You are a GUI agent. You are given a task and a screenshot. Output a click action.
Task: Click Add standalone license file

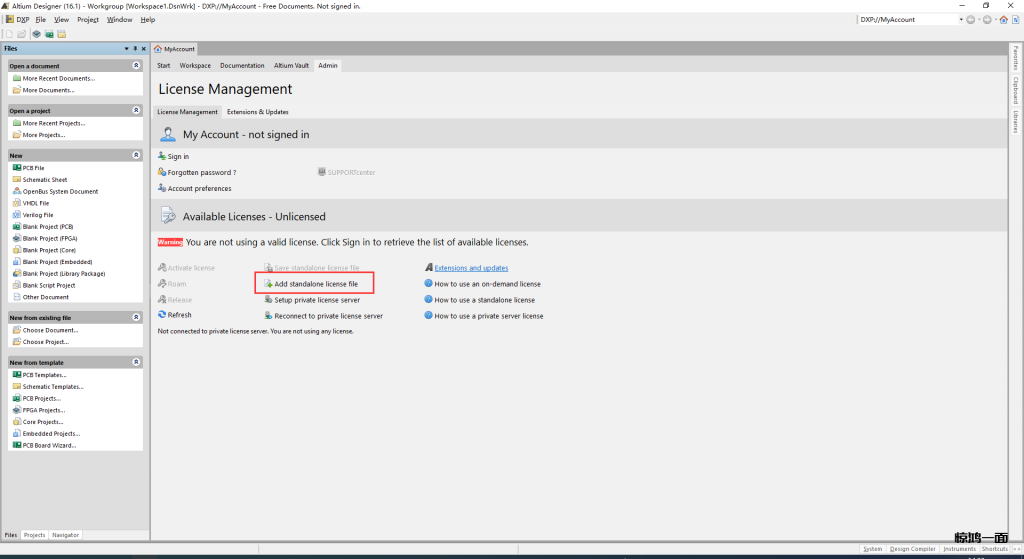[x=316, y=284]
